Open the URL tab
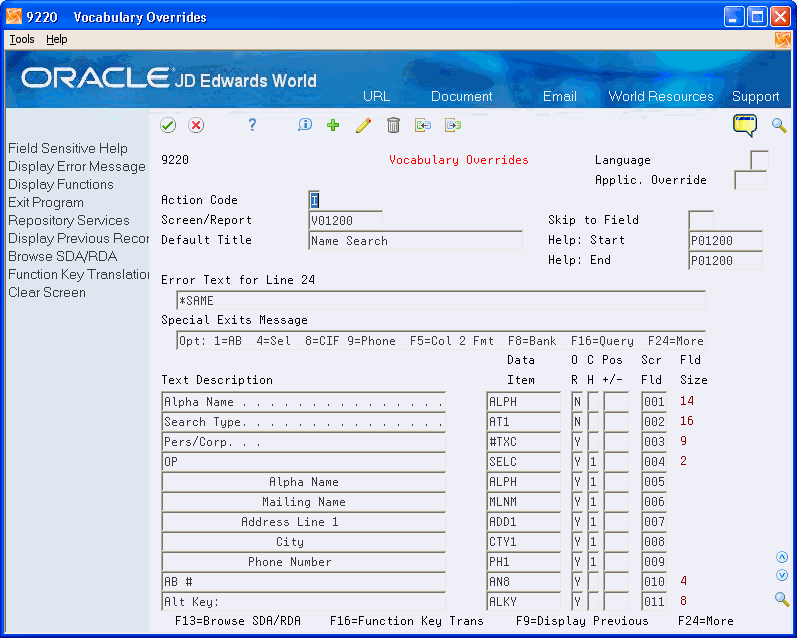The height and width of the screenshot is (638, 797). [376, 96]
